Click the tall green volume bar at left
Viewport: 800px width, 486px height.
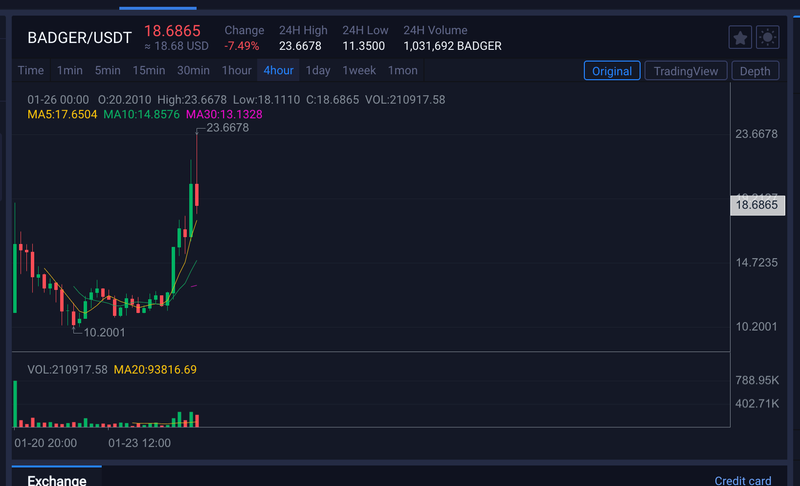point(15,403)
